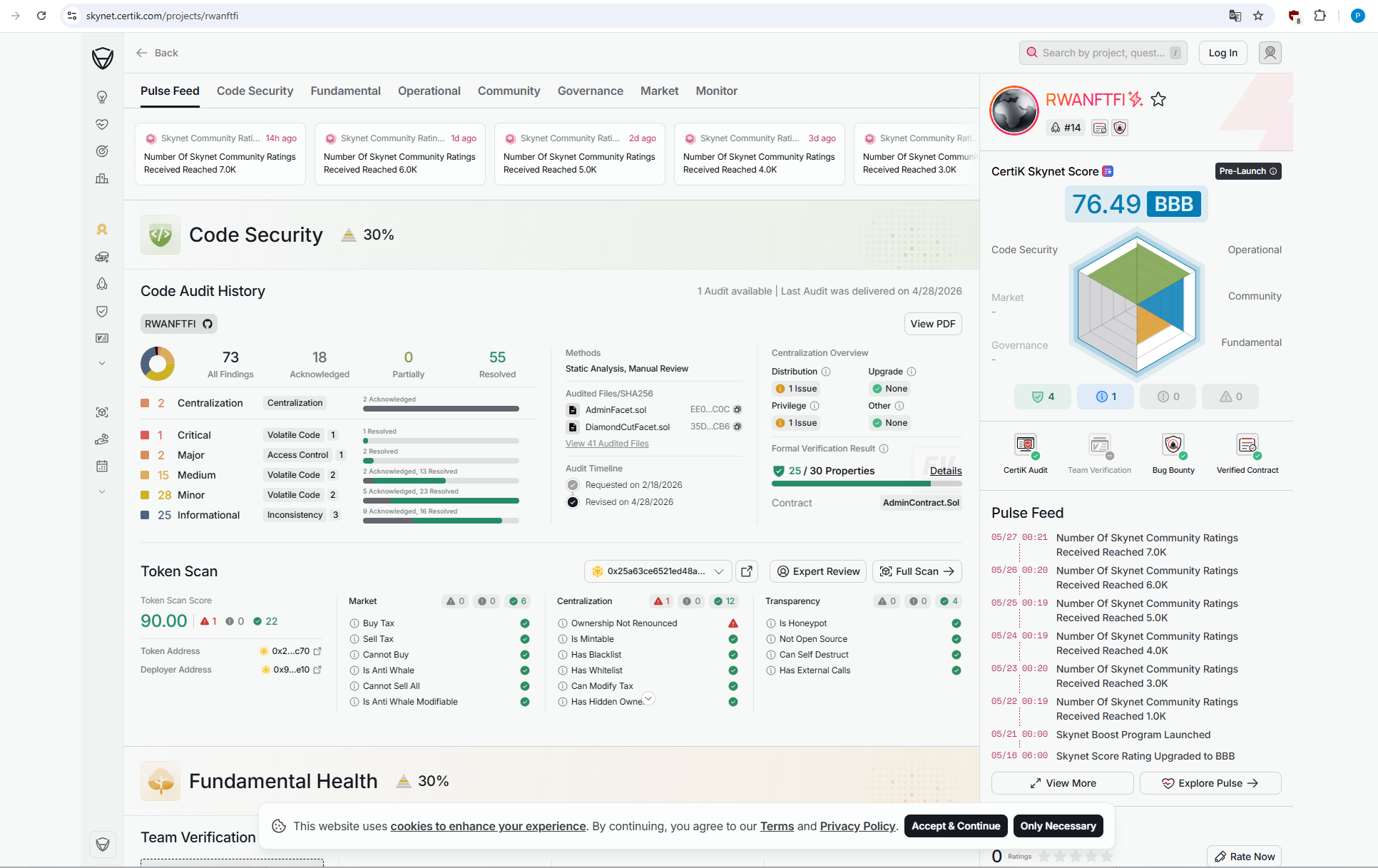
Task: Open the calendar icon in left sidebar
Action: click(x=102, y=466)
